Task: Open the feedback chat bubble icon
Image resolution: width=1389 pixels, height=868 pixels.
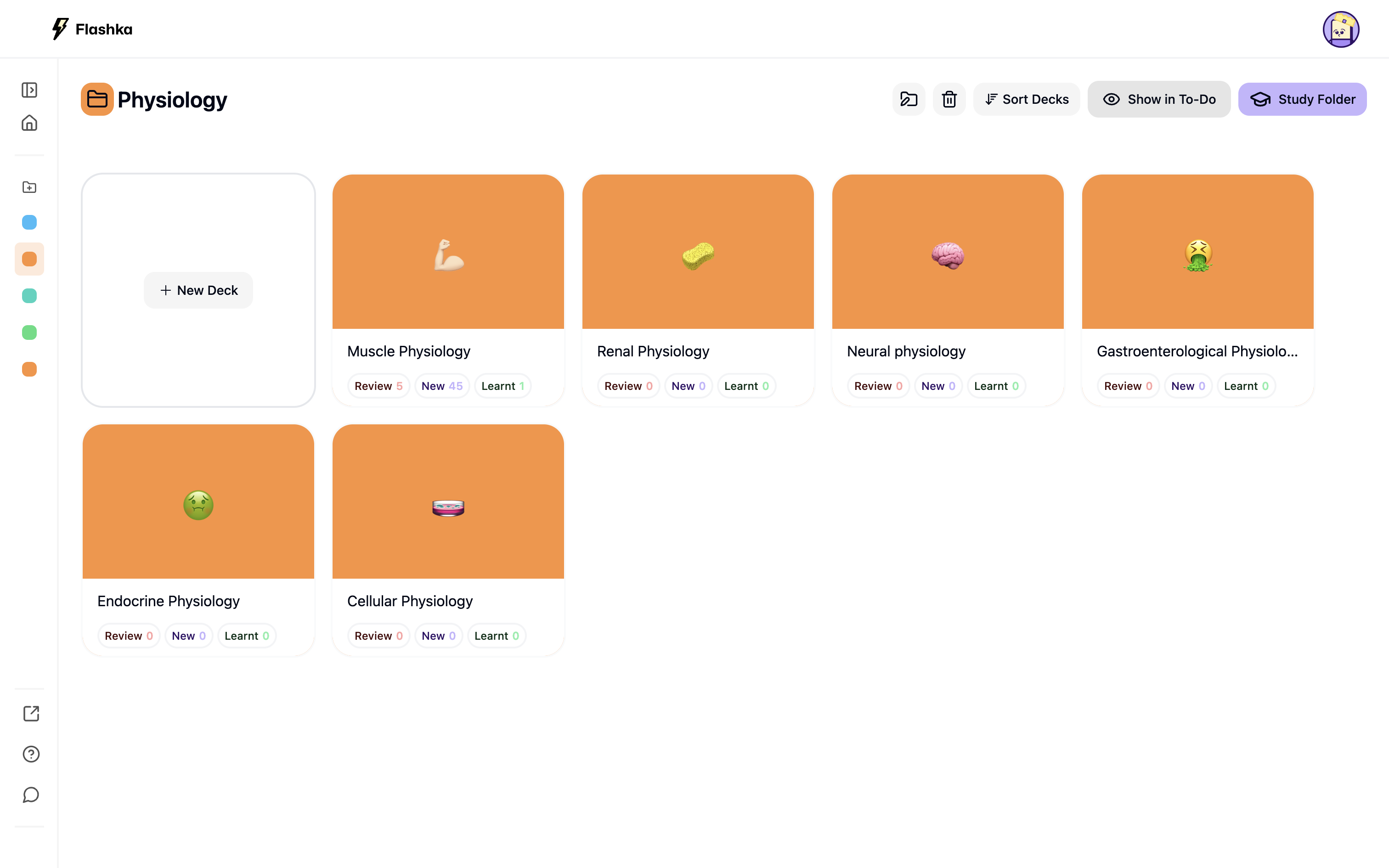Action: pyautogui.click(x=31, y=795)
